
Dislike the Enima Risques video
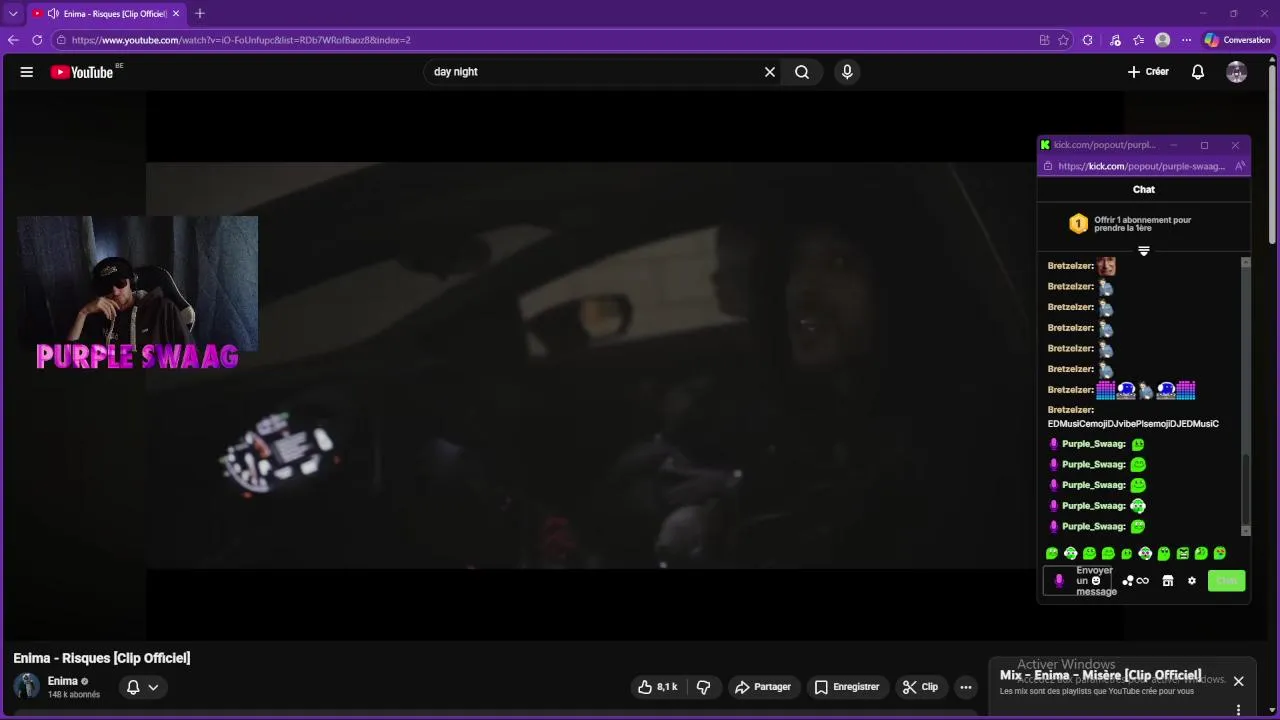pos(704,687)
